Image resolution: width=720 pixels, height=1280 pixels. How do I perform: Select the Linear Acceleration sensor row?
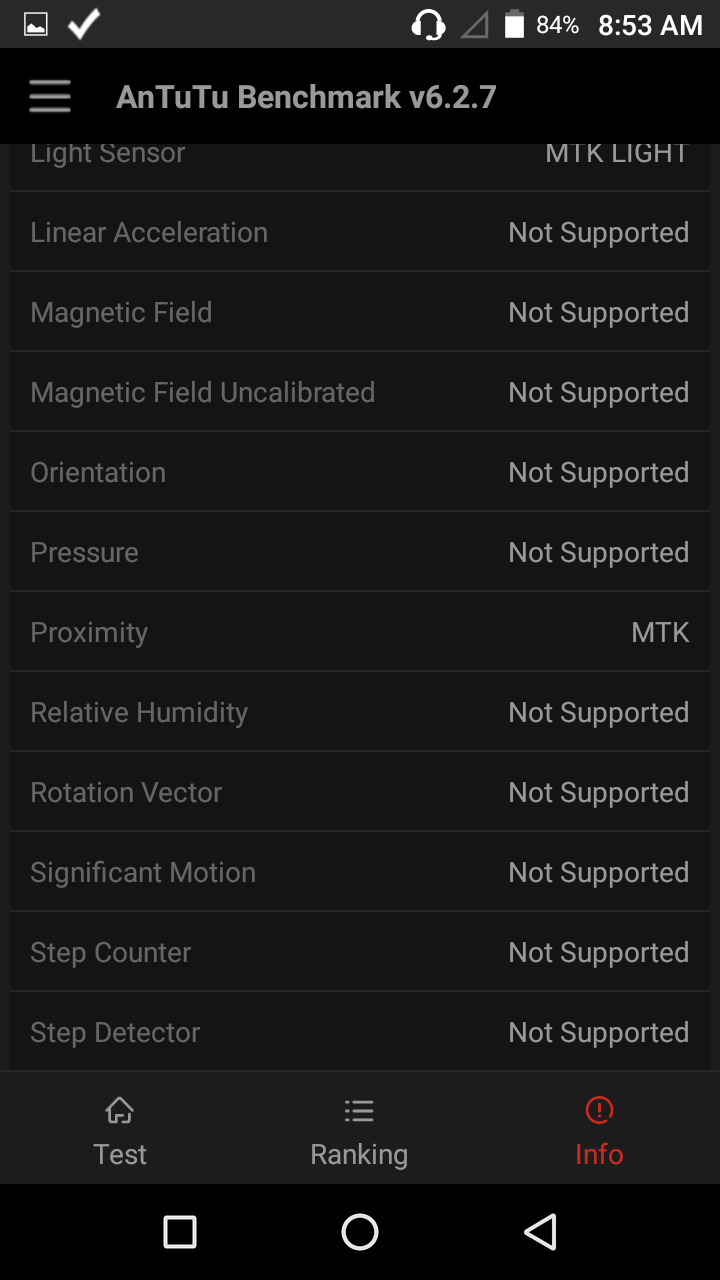(x=360, y=232)
